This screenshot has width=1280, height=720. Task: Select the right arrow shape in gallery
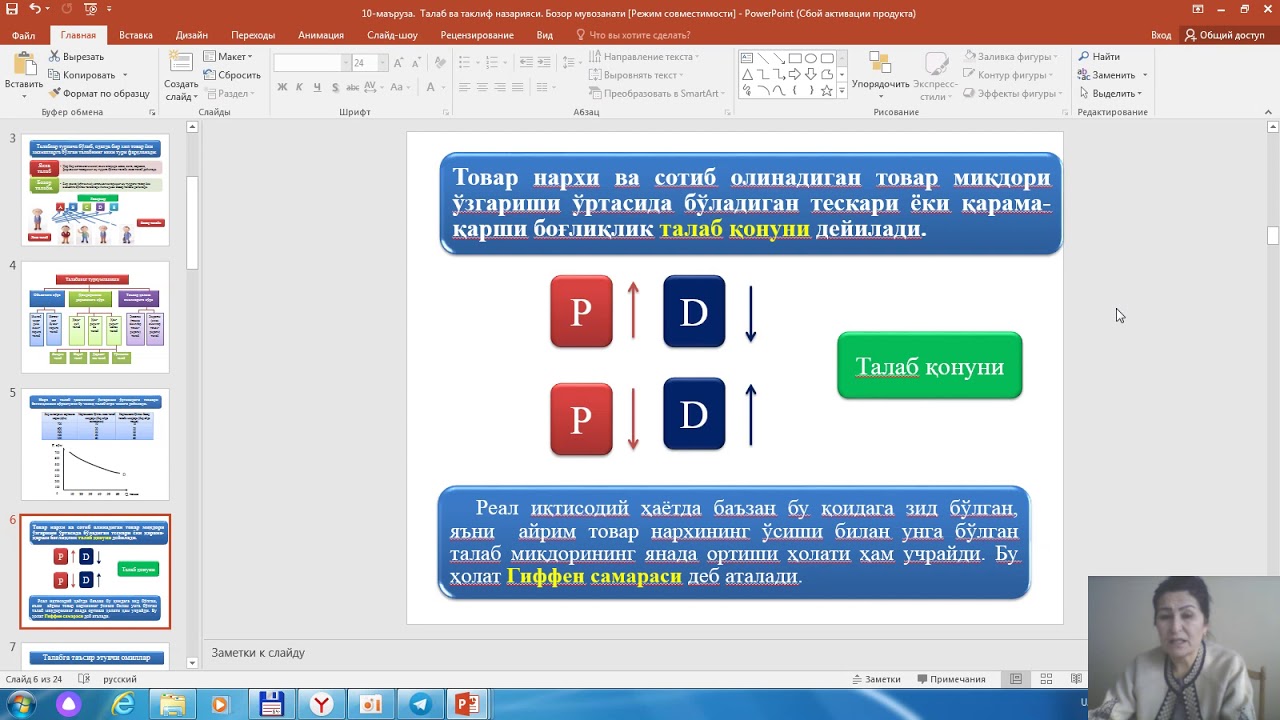click(x=795, y=74)
